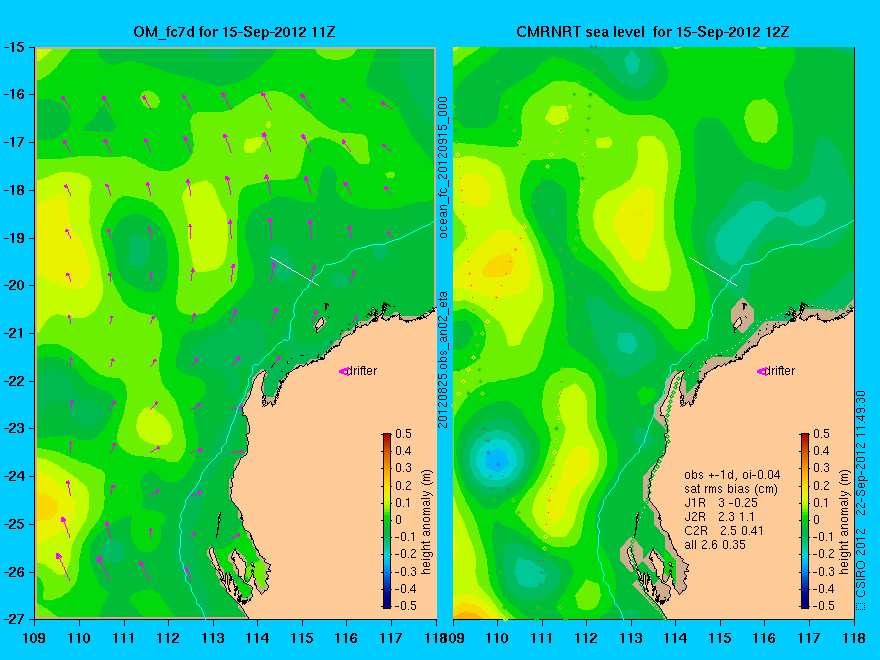Click the white transect line on the left map
The height and width of the screenshot is (660, 880).
pyautogui.click(x=295, y=272)
